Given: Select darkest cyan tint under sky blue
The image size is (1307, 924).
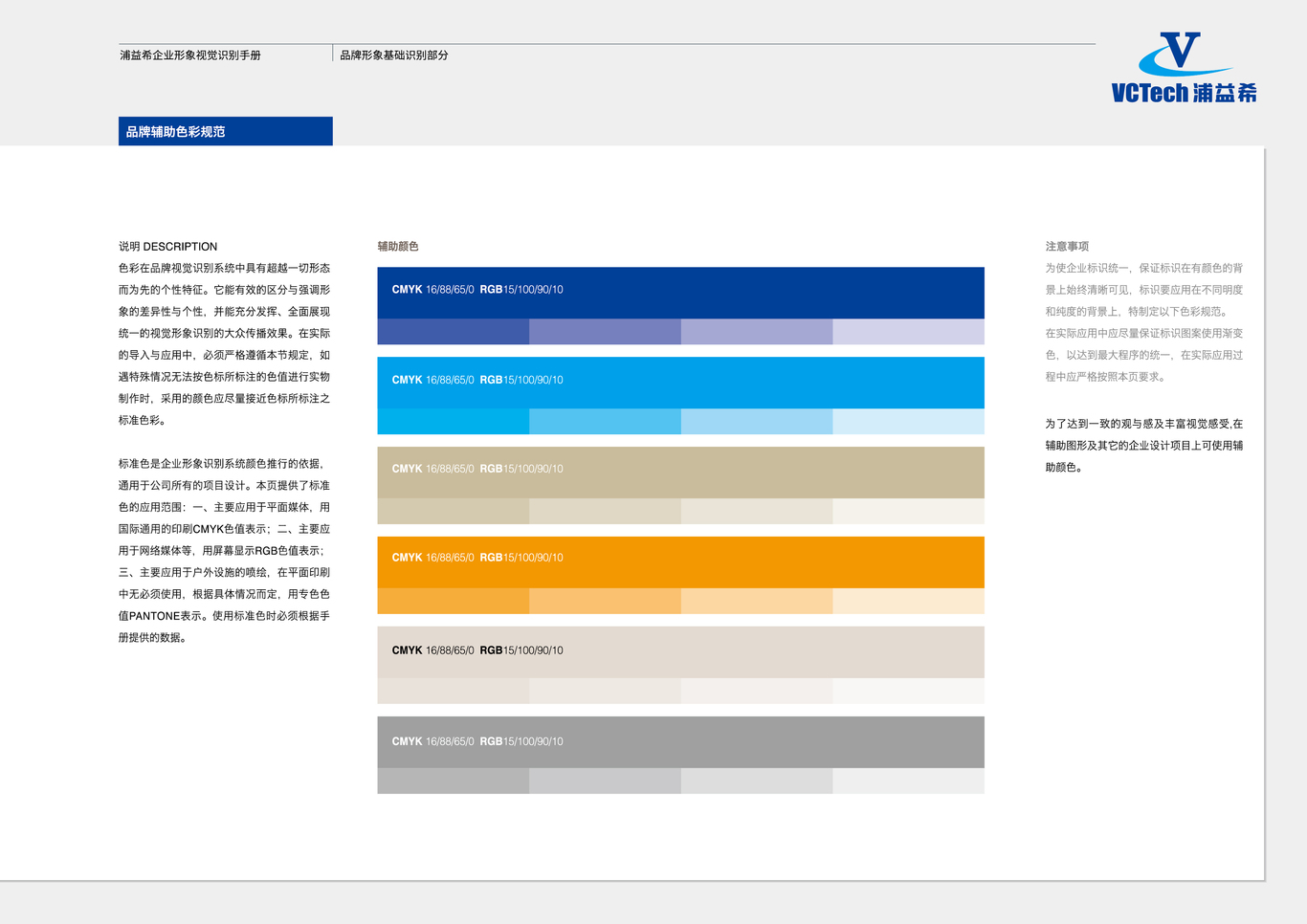Looking at the screenshot, I should coord(454,422).
